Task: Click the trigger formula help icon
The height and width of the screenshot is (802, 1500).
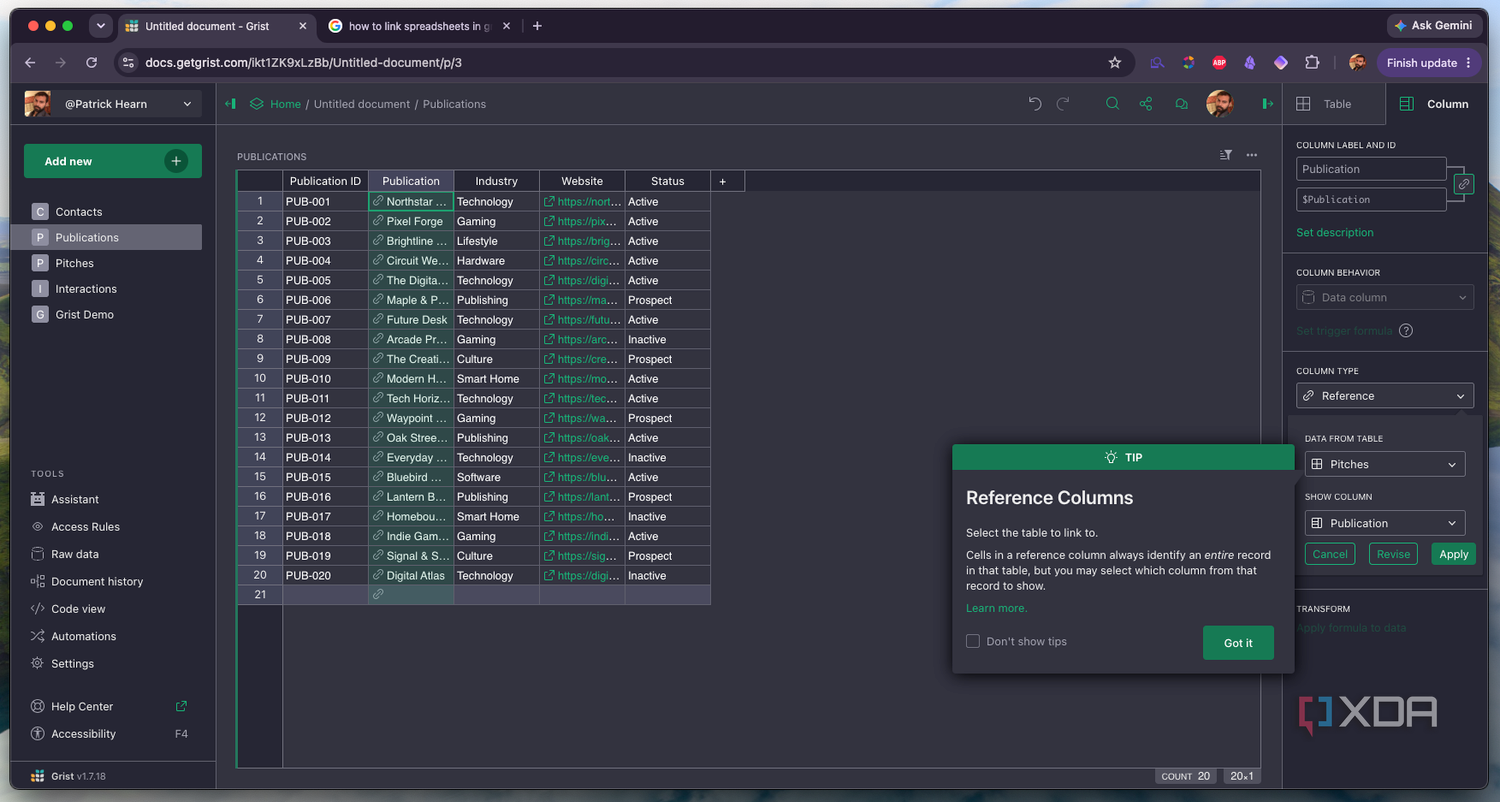Action: pyautogui.click(x=1406, y=331)
